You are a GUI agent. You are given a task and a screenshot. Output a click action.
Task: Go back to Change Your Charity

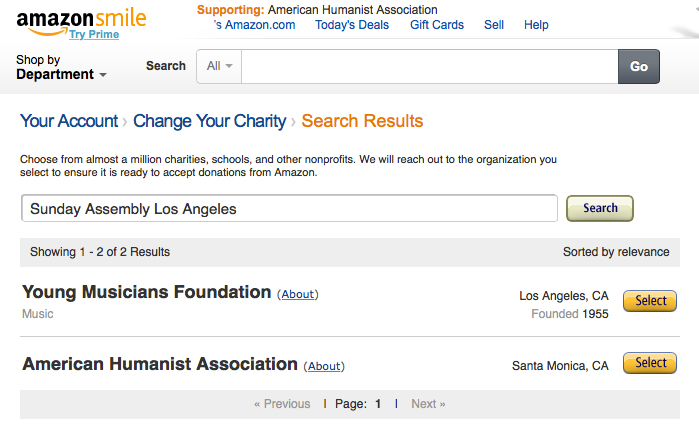210,121
